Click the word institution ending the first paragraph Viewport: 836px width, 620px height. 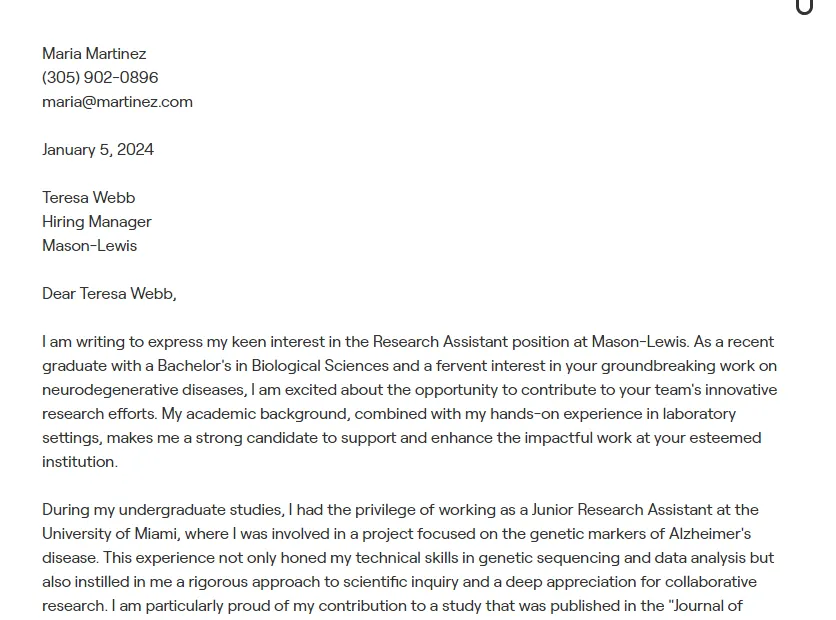click(x=80, y=462)
